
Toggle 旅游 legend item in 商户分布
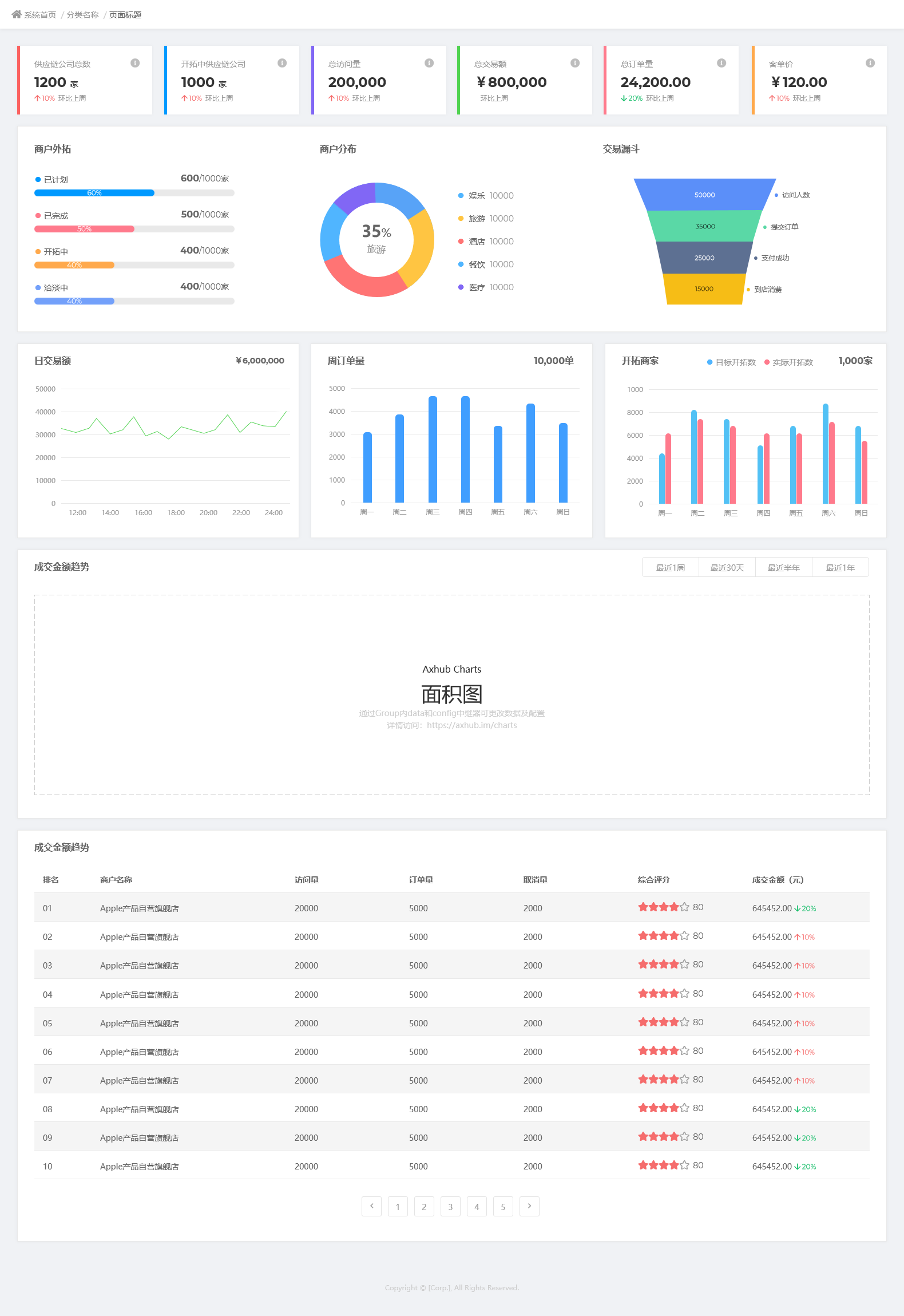pos(486,219)
